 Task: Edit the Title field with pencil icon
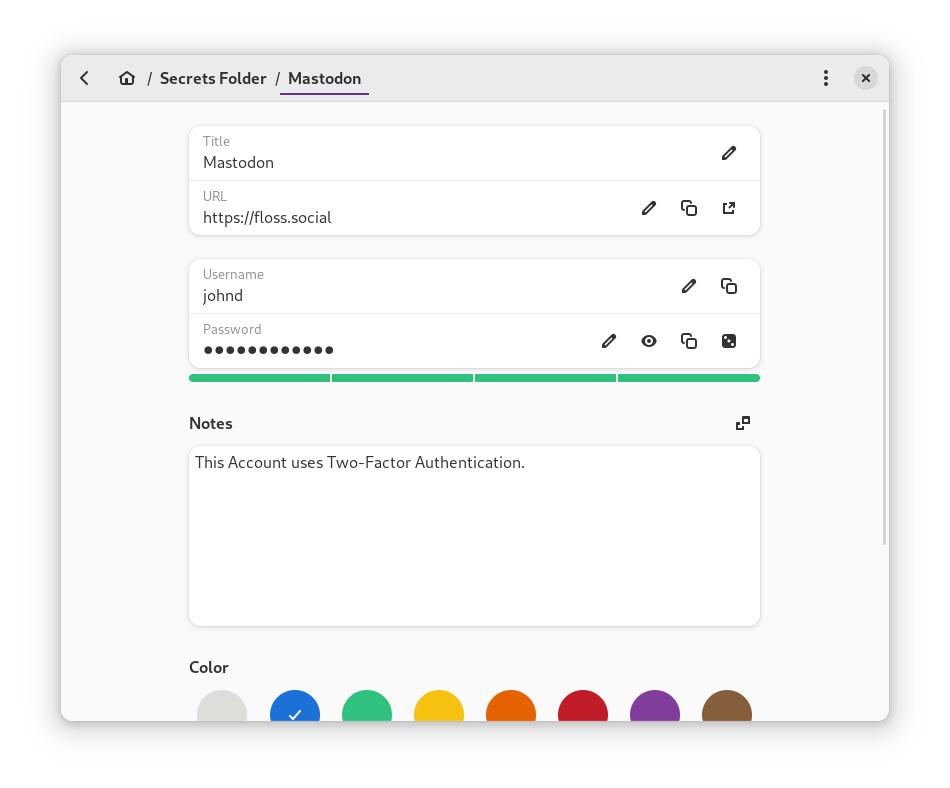tap(729, 153)
